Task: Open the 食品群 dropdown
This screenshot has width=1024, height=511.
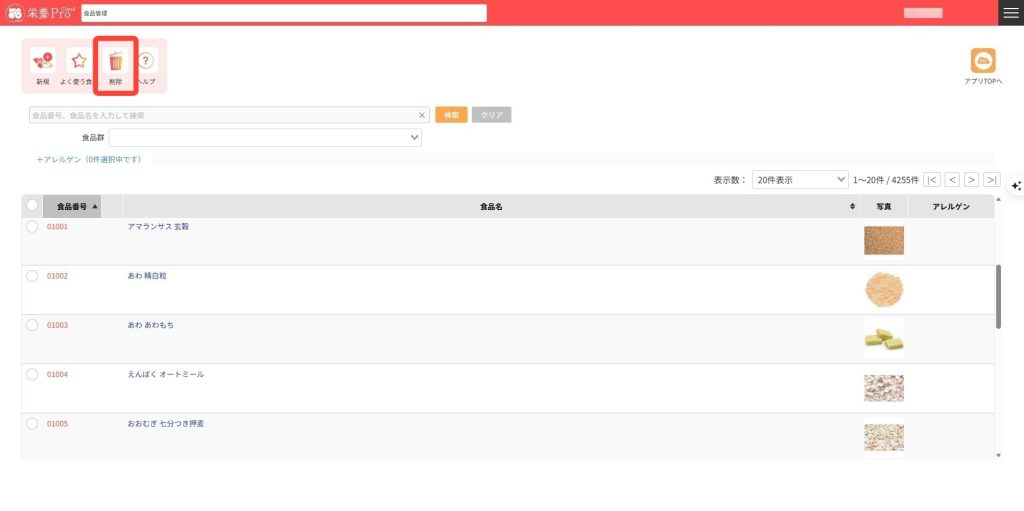Action: tap(265, 138)
